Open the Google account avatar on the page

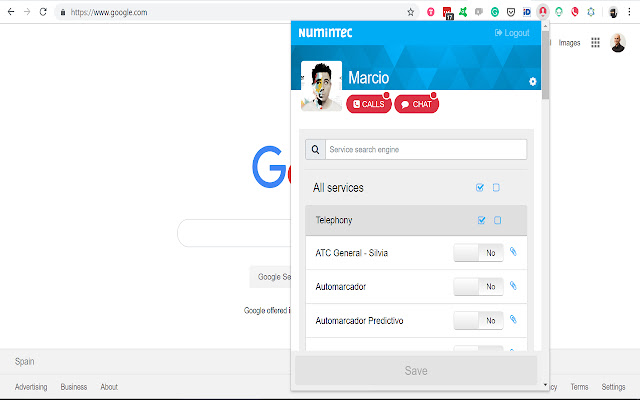tap(618, 43)
